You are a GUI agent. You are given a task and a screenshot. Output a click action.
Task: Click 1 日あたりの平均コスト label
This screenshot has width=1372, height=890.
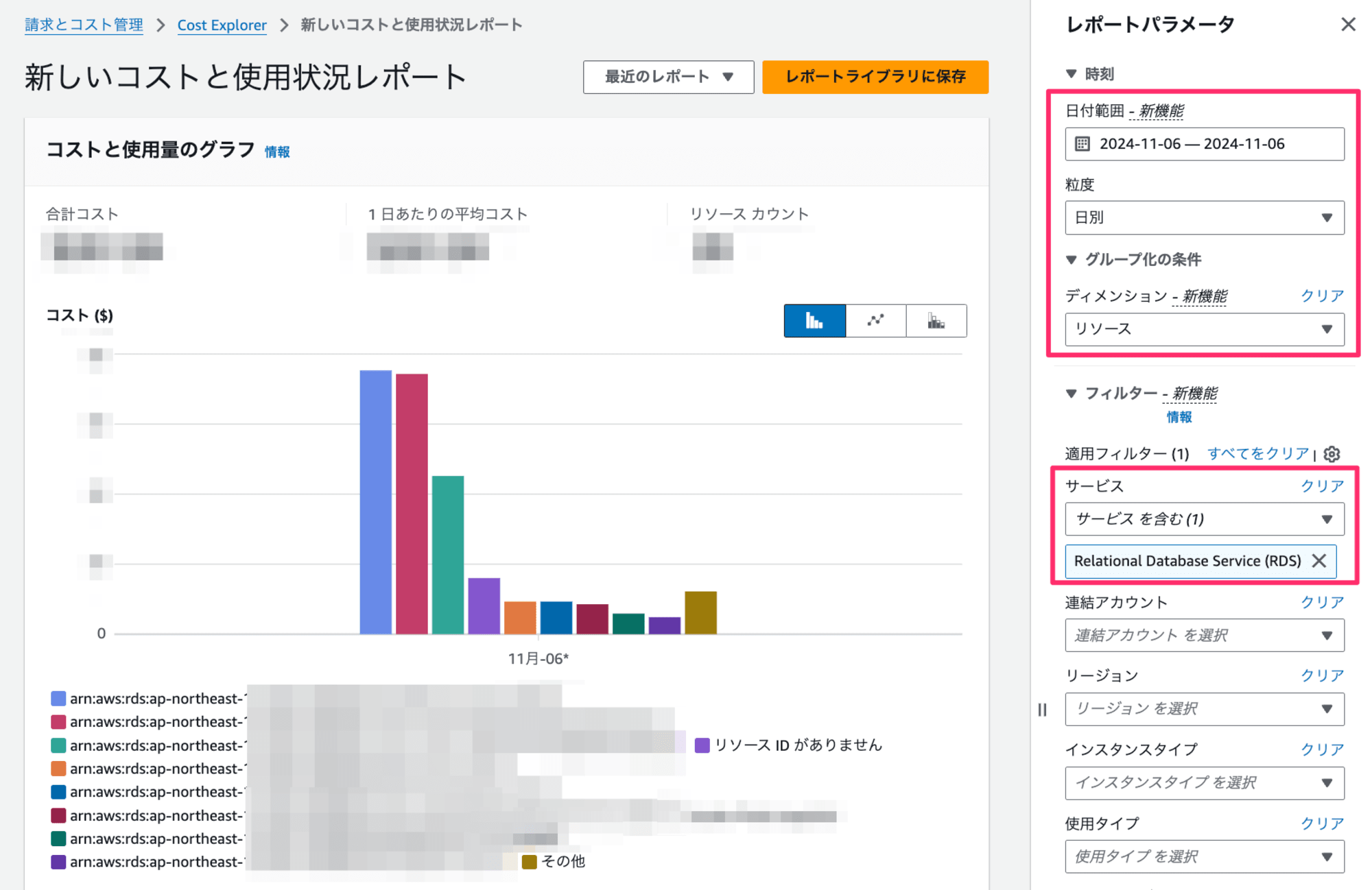click(x=447, y=214)
